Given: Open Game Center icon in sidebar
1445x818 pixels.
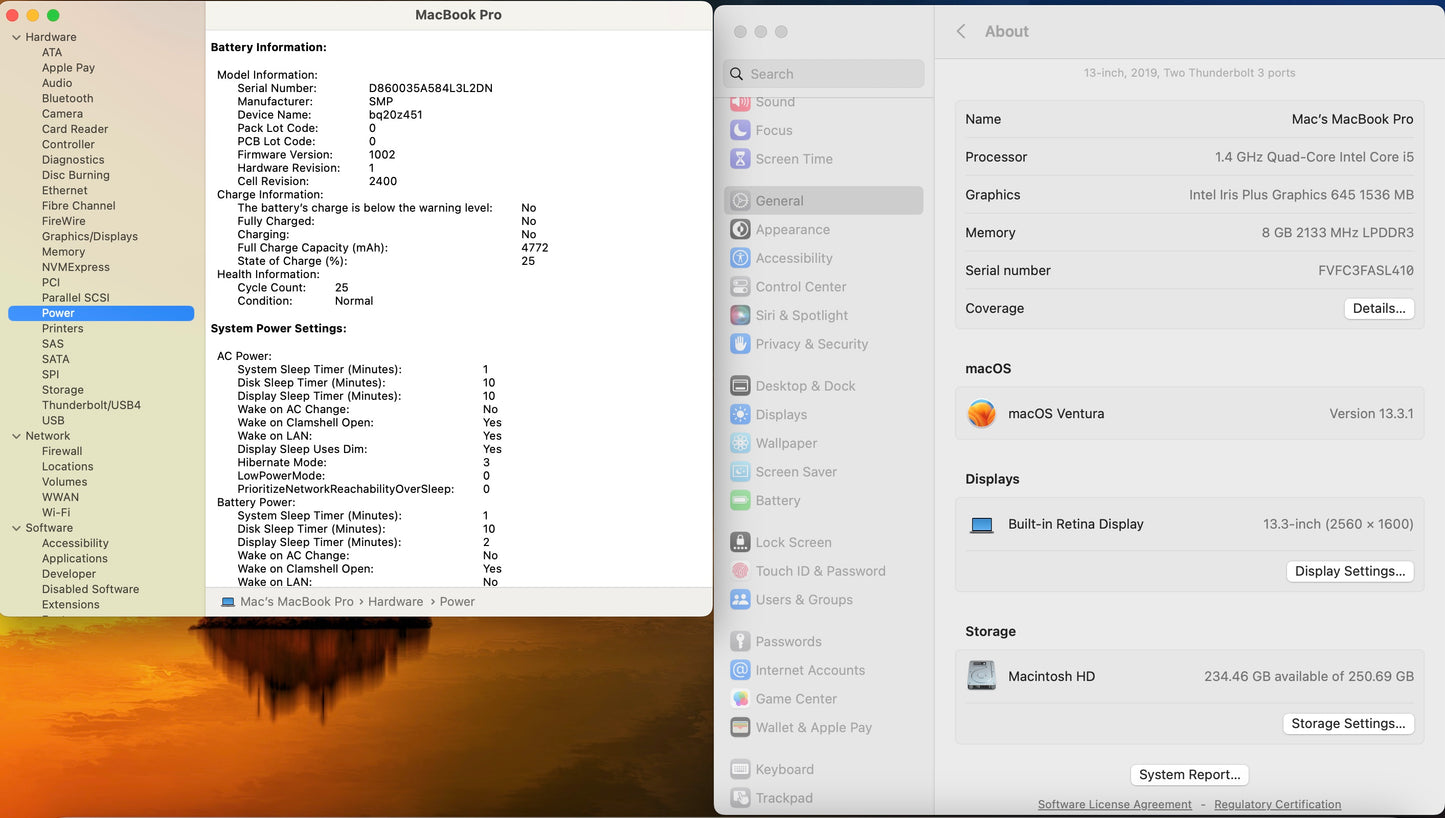Looking at the screenshot, I should [740, 699].
